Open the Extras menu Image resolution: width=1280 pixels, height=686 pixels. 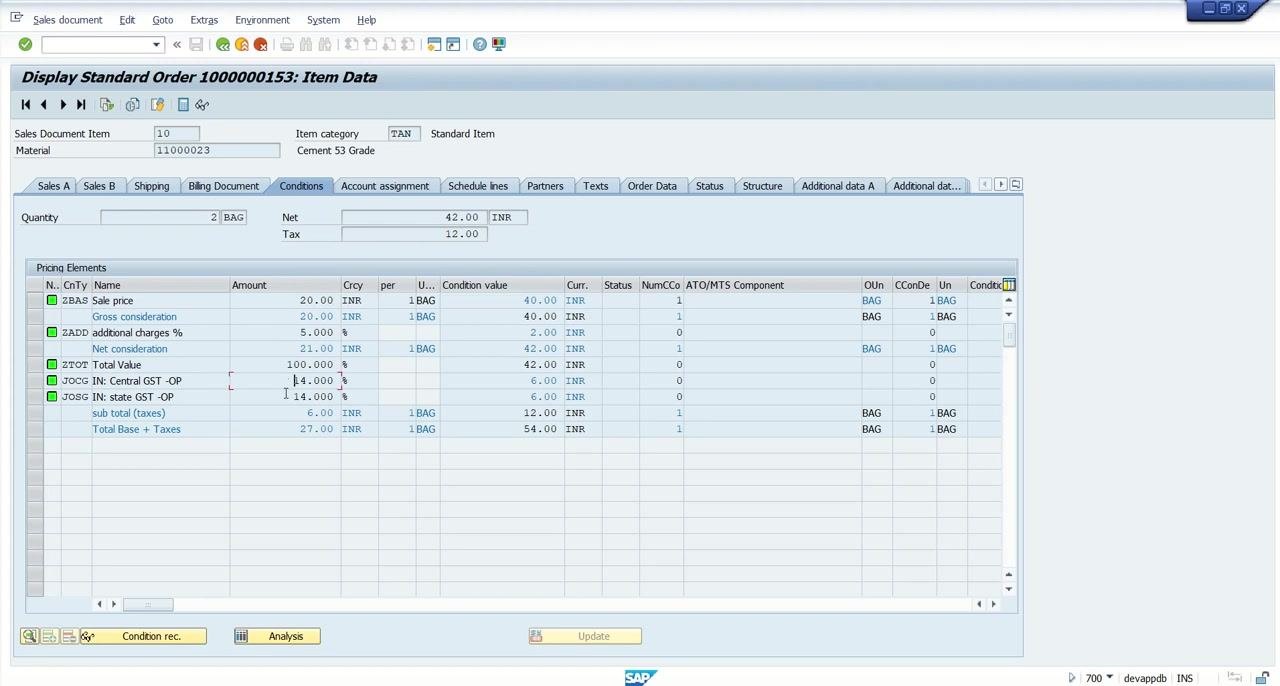pos(204,20)
